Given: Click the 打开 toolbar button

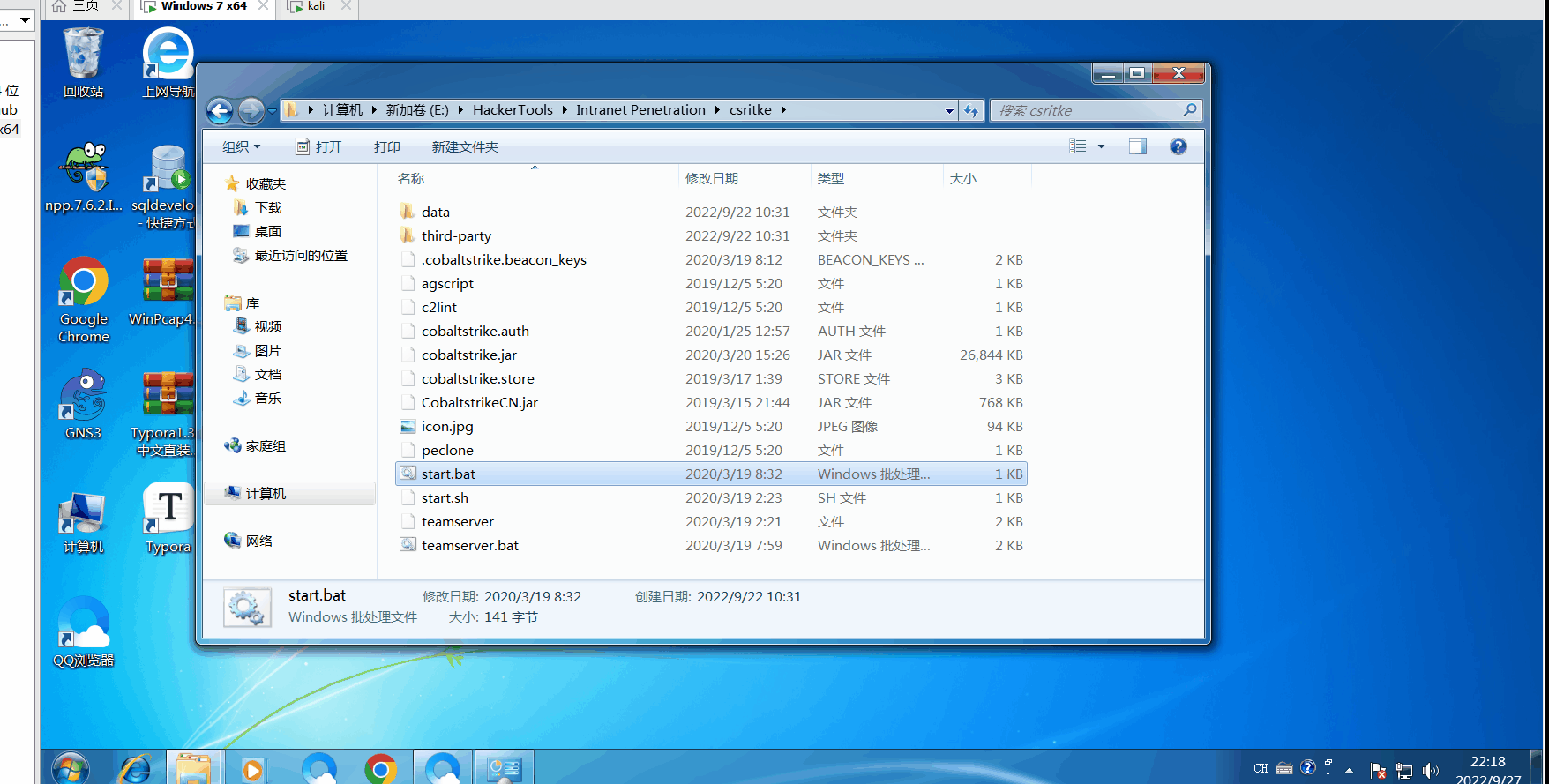Looking at the screenshot, I should [x=318, y=146].
